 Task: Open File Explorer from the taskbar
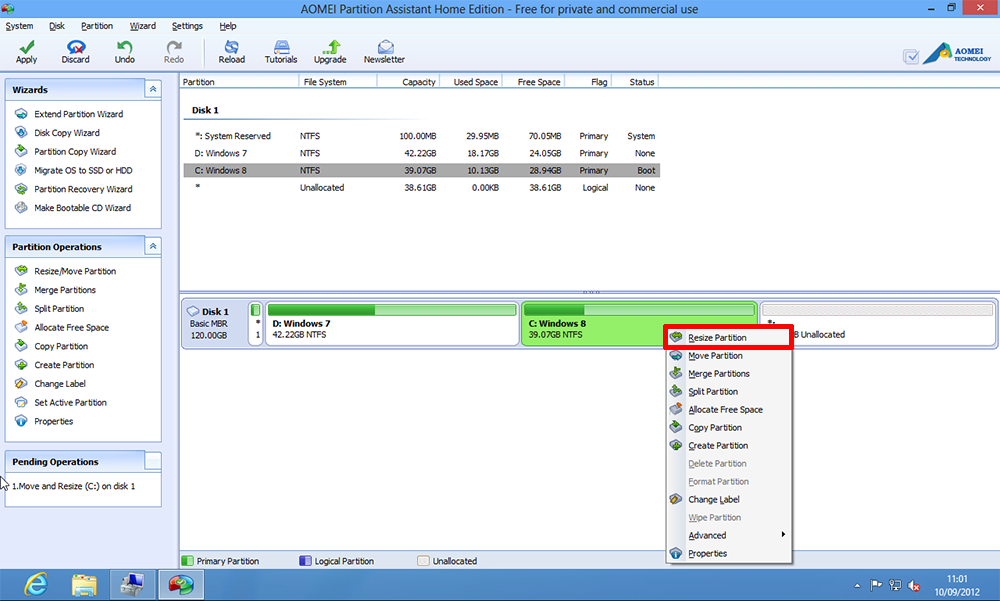84,584
